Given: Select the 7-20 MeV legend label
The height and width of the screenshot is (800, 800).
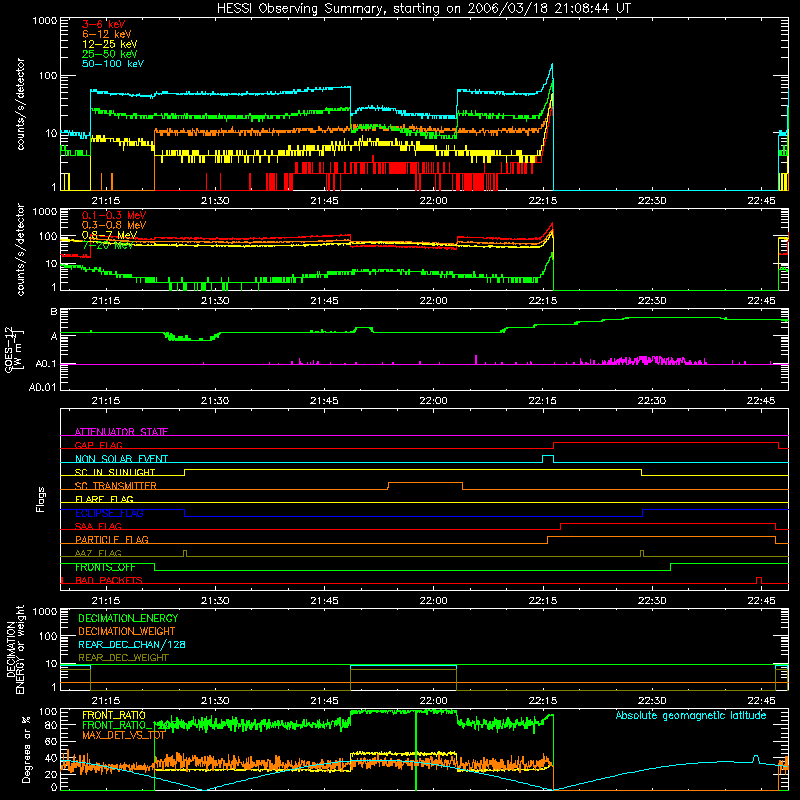Looking at the screenshot, I should pos(107,245).
